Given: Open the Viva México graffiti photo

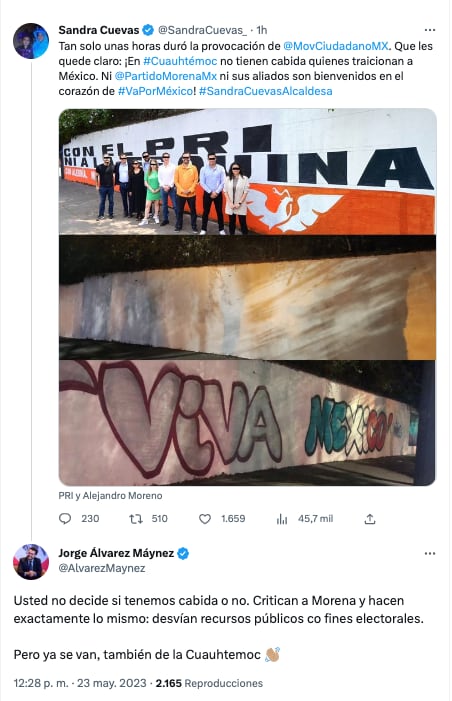Looking at the screenshot, I should [x=247, y=422].
